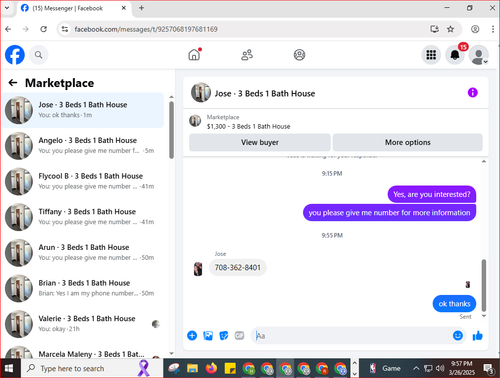Send a thumbs-up like

tap(478, 336)
